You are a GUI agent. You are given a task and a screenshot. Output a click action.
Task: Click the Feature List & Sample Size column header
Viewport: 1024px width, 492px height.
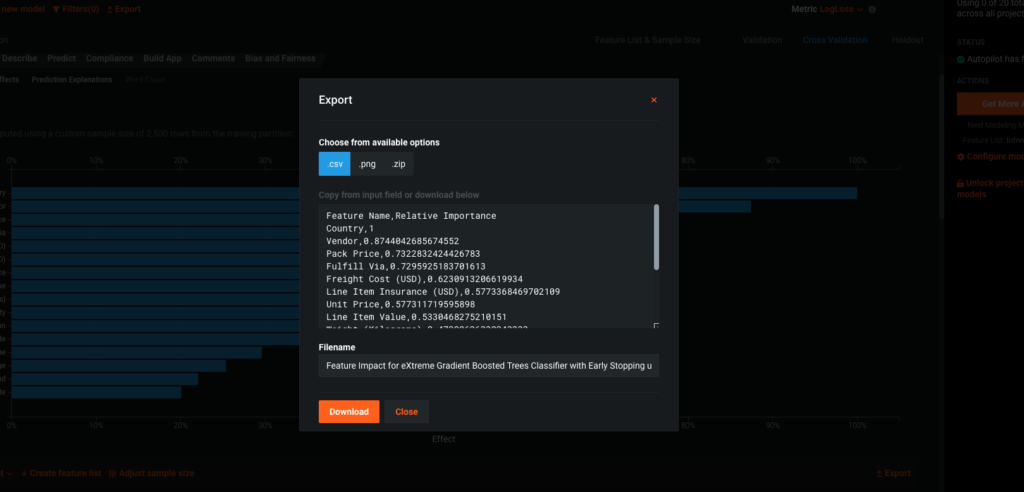coord(648,40)
